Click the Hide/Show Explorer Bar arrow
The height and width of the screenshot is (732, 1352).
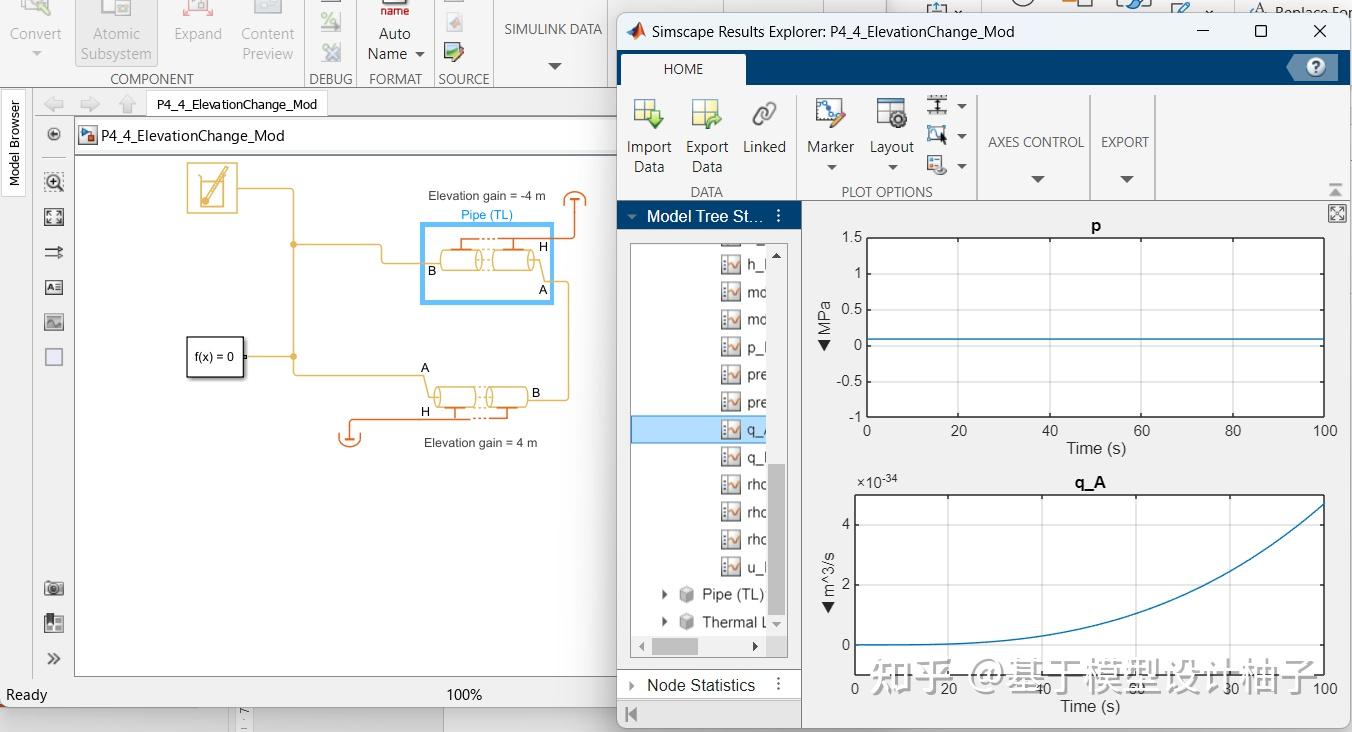[x=54, y=135]
